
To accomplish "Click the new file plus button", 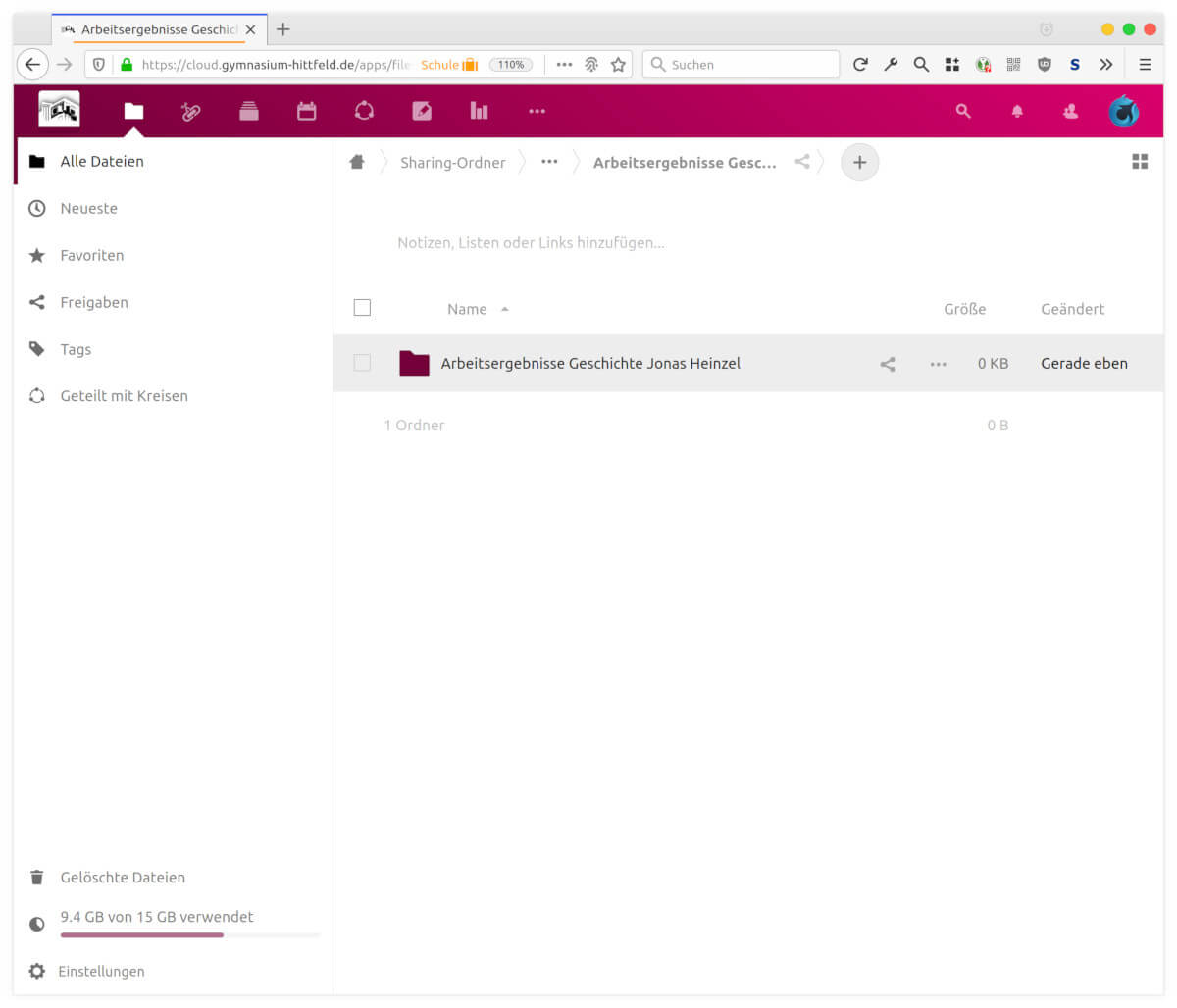I will click(859, 163).
